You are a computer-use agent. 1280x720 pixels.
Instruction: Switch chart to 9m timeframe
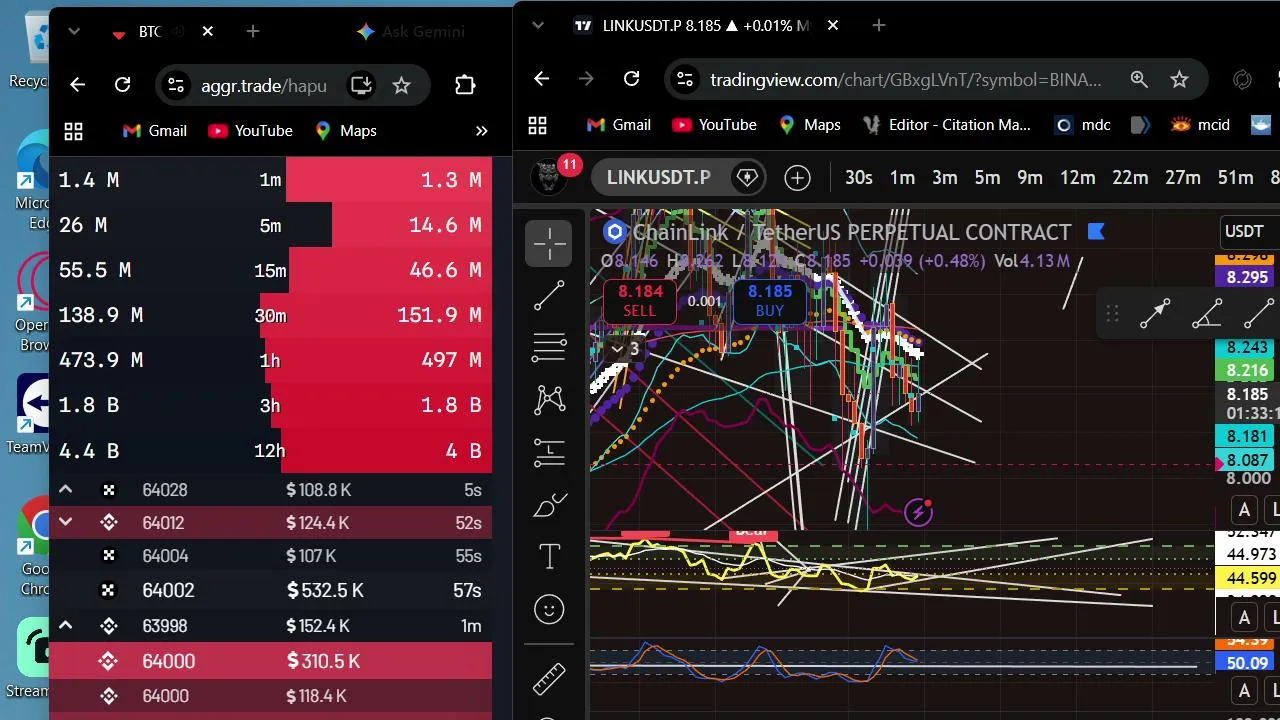(1030, 178)
